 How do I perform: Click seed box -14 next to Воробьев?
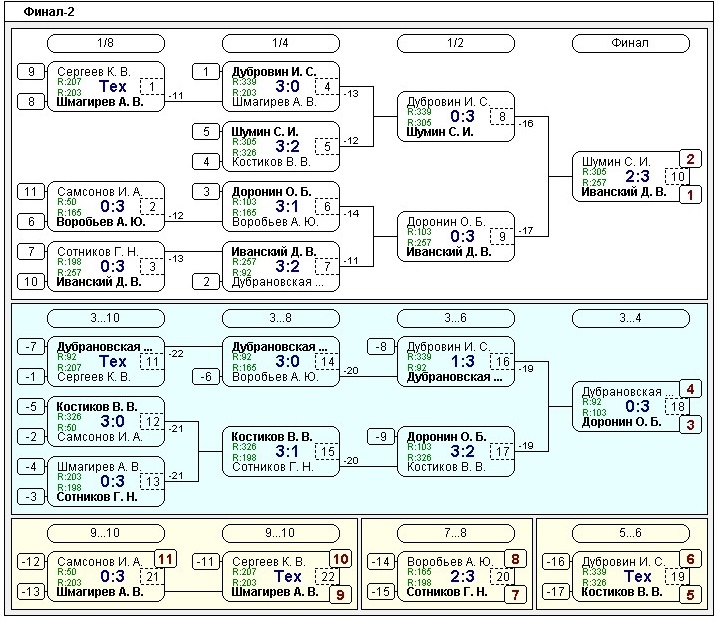[x=380, y=562]
